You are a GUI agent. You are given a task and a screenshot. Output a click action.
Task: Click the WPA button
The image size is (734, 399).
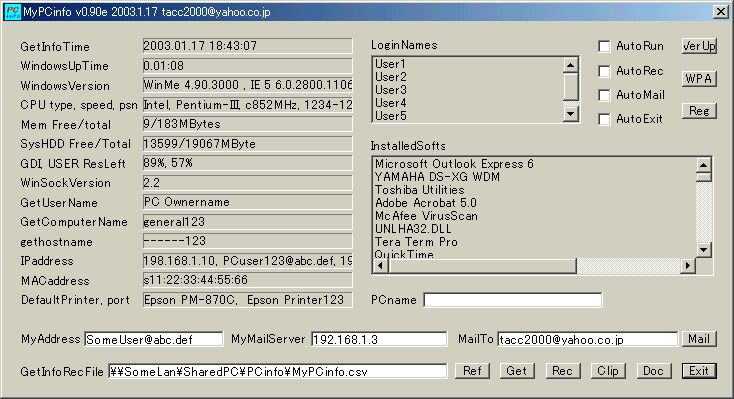(699, 78)
